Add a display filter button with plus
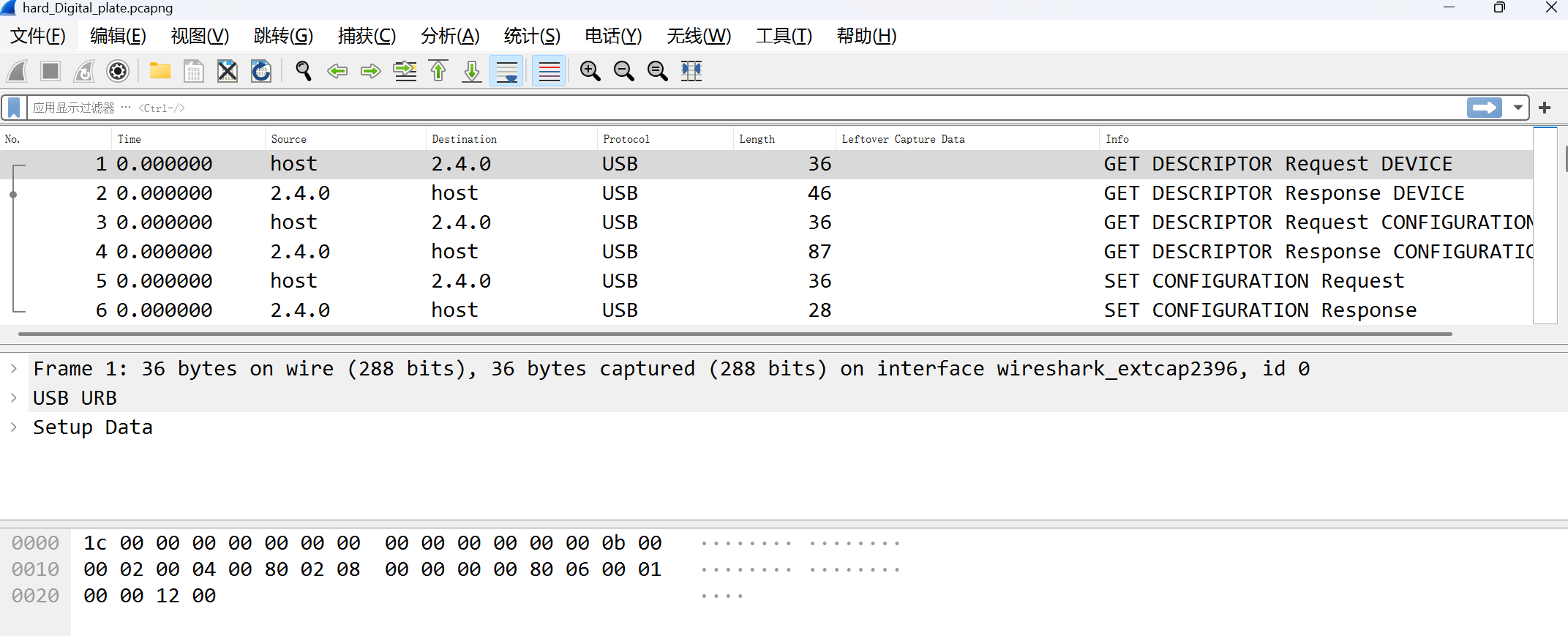1568x636 pixels. coord(1545,108)
